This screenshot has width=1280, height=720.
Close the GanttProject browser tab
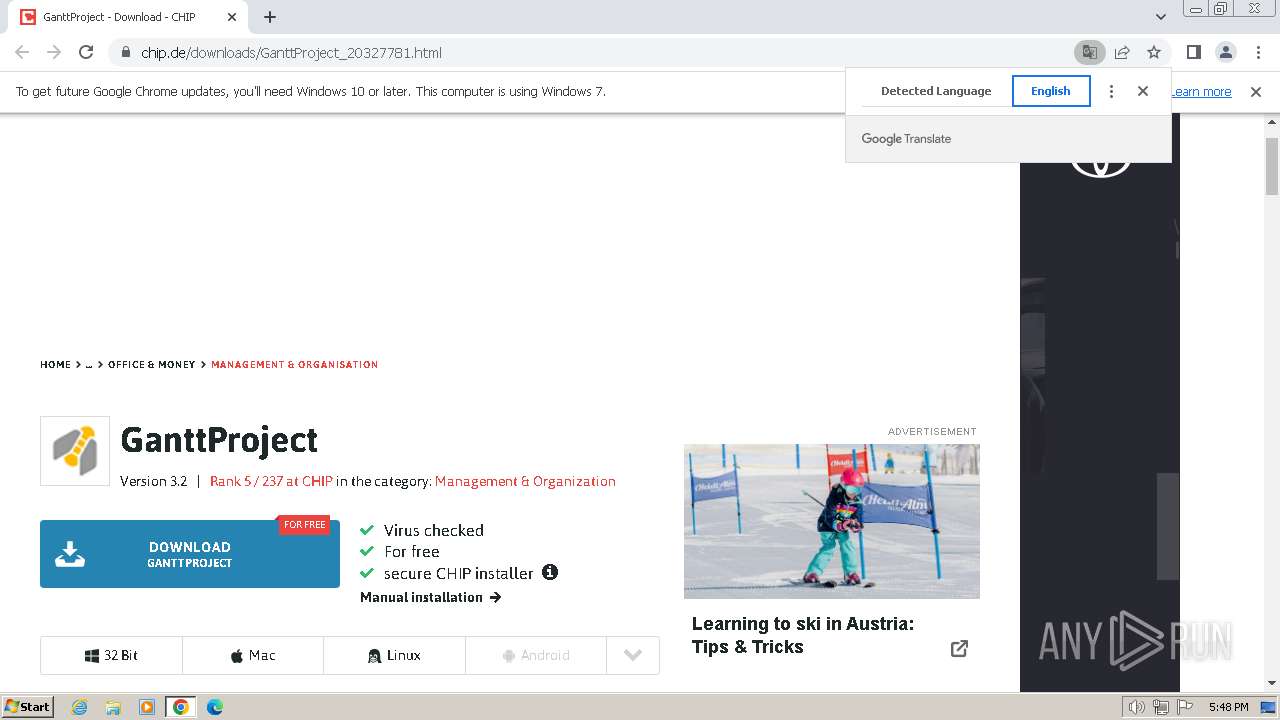click(x=231, y=17)
